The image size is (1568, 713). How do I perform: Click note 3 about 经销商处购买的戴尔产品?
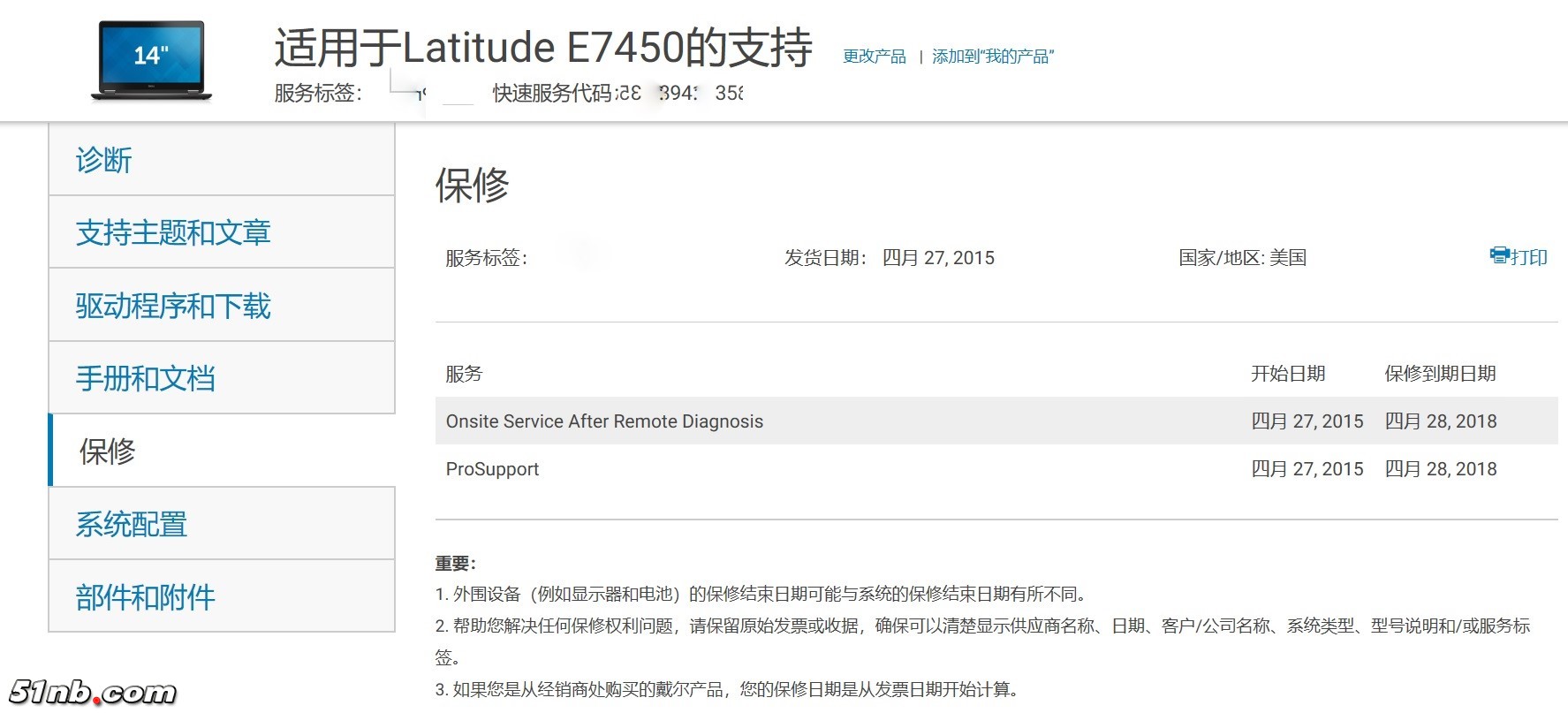(x=727, y=689)
